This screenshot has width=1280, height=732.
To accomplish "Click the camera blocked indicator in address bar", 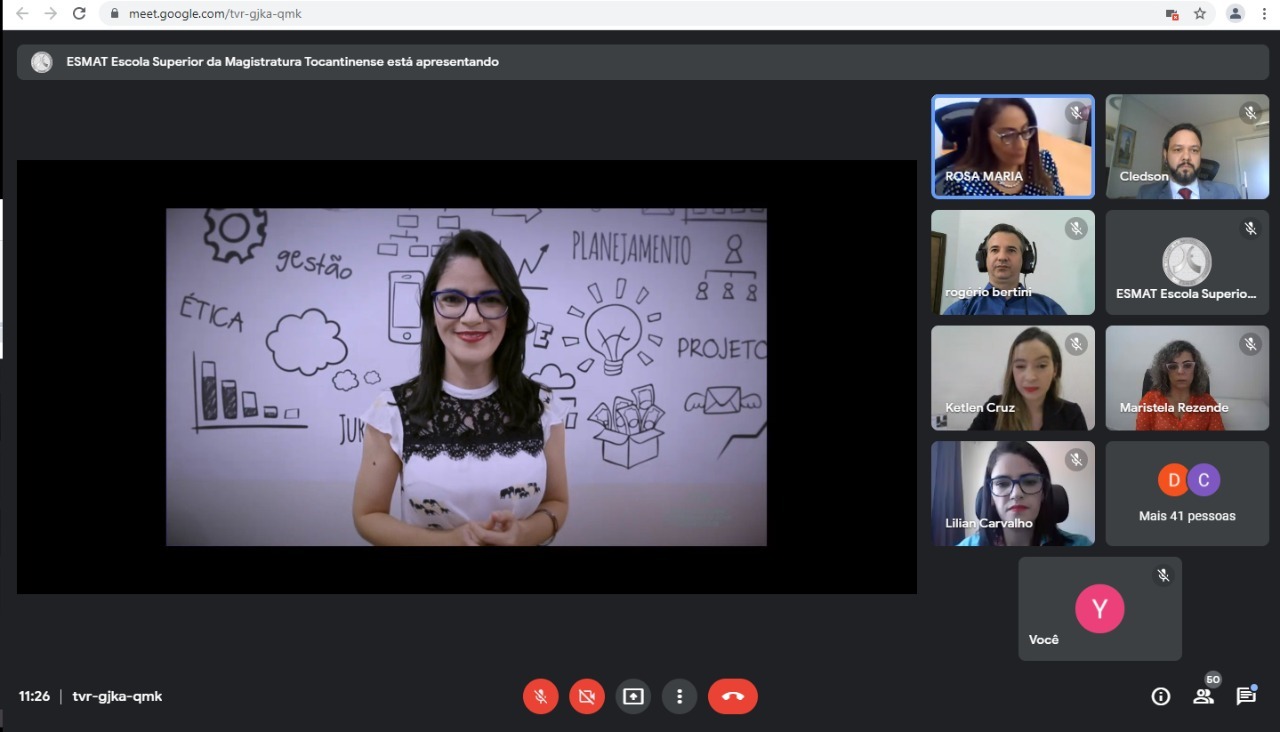I will 1172,14.
